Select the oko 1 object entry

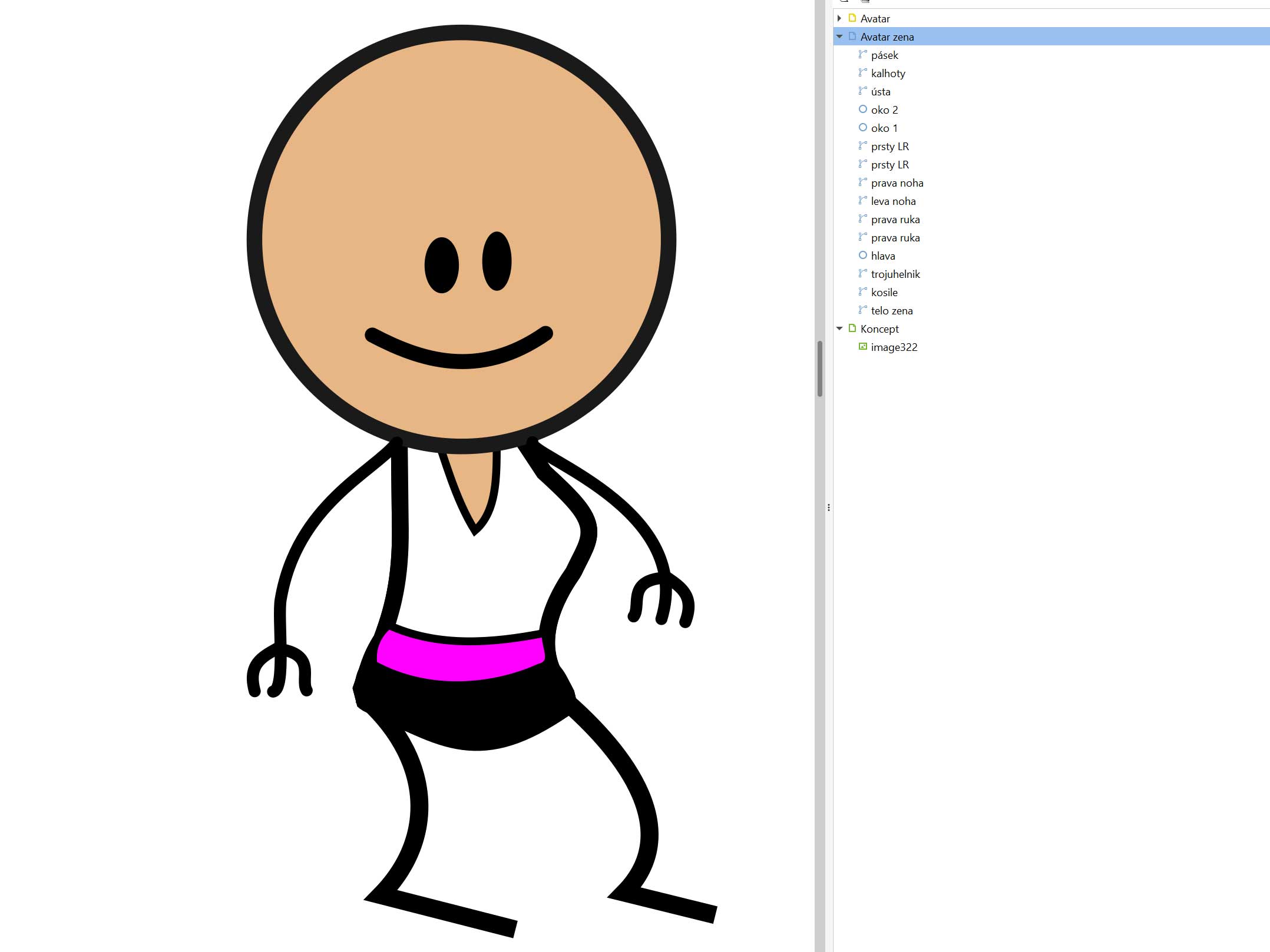(884, 128)
